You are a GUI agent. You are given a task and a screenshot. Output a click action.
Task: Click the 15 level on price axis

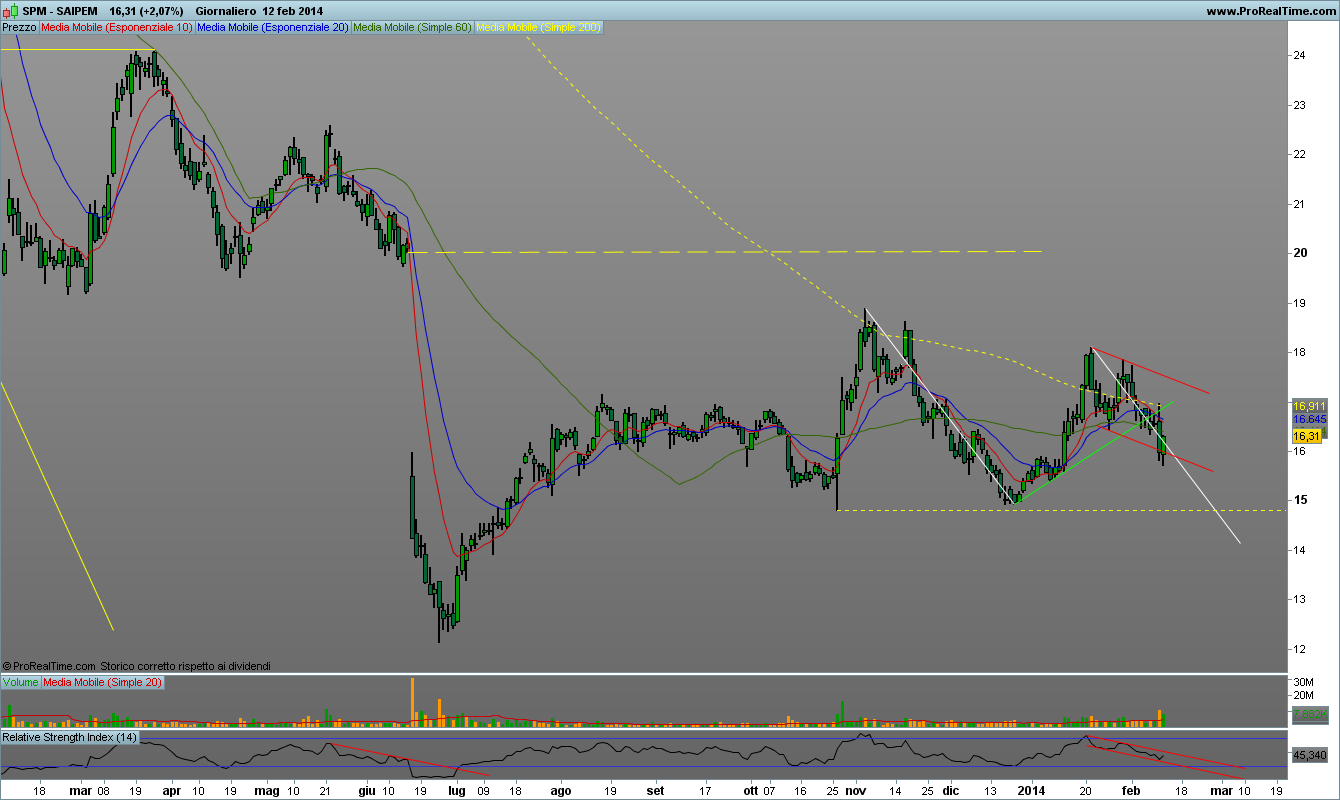click(x=1300, y=500)
